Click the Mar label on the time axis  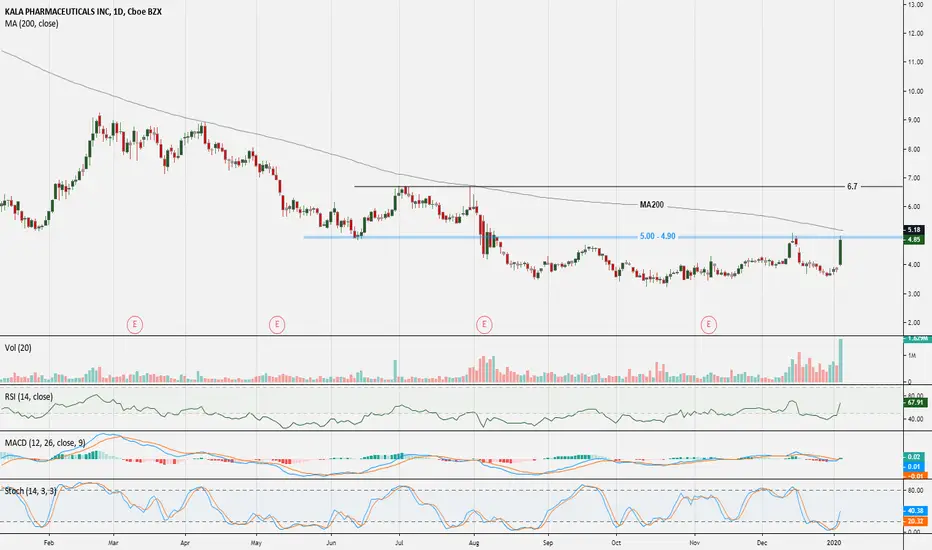click(114, 543)
